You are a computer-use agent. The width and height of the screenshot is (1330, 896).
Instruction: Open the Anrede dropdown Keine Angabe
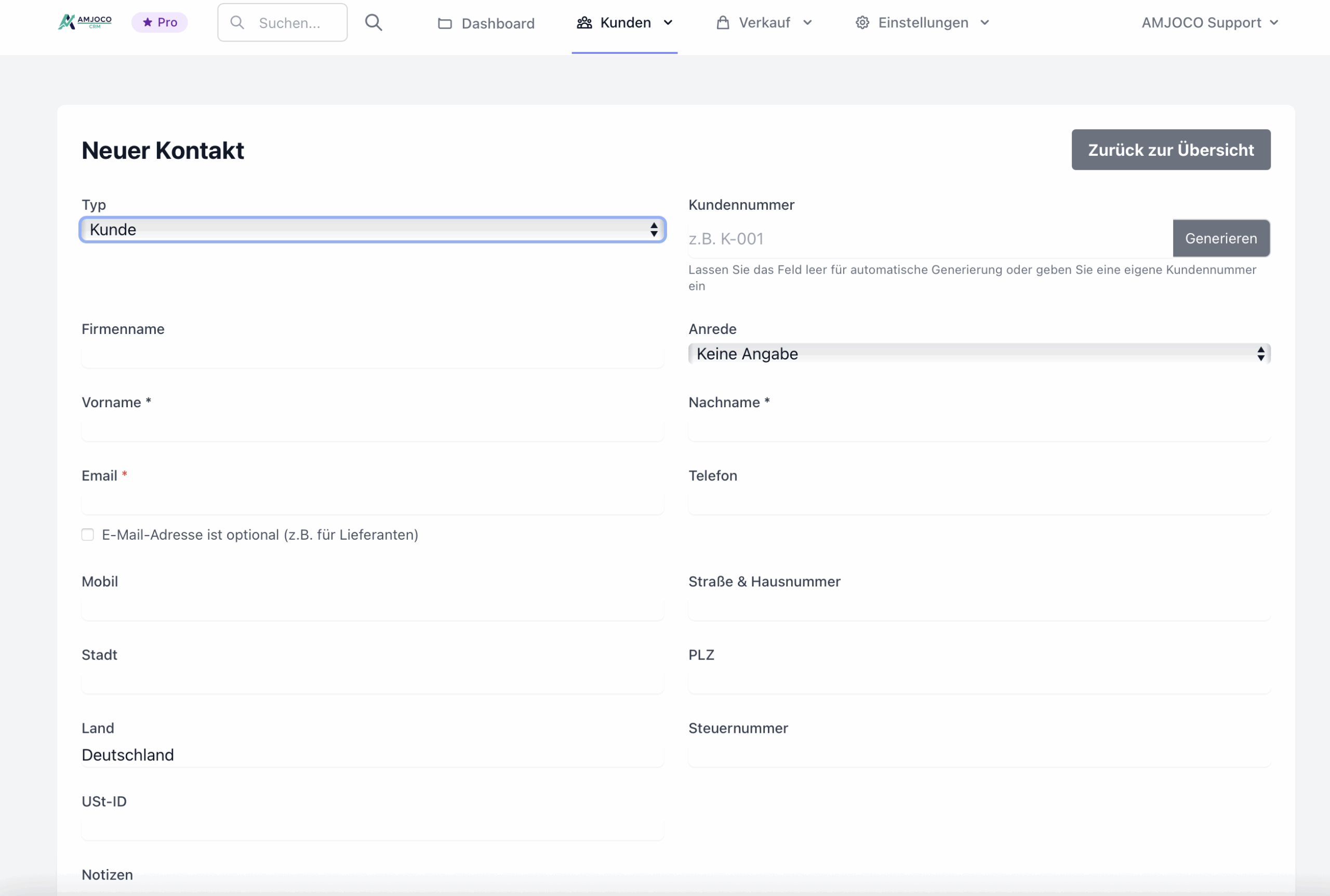(x=978, y=354)
